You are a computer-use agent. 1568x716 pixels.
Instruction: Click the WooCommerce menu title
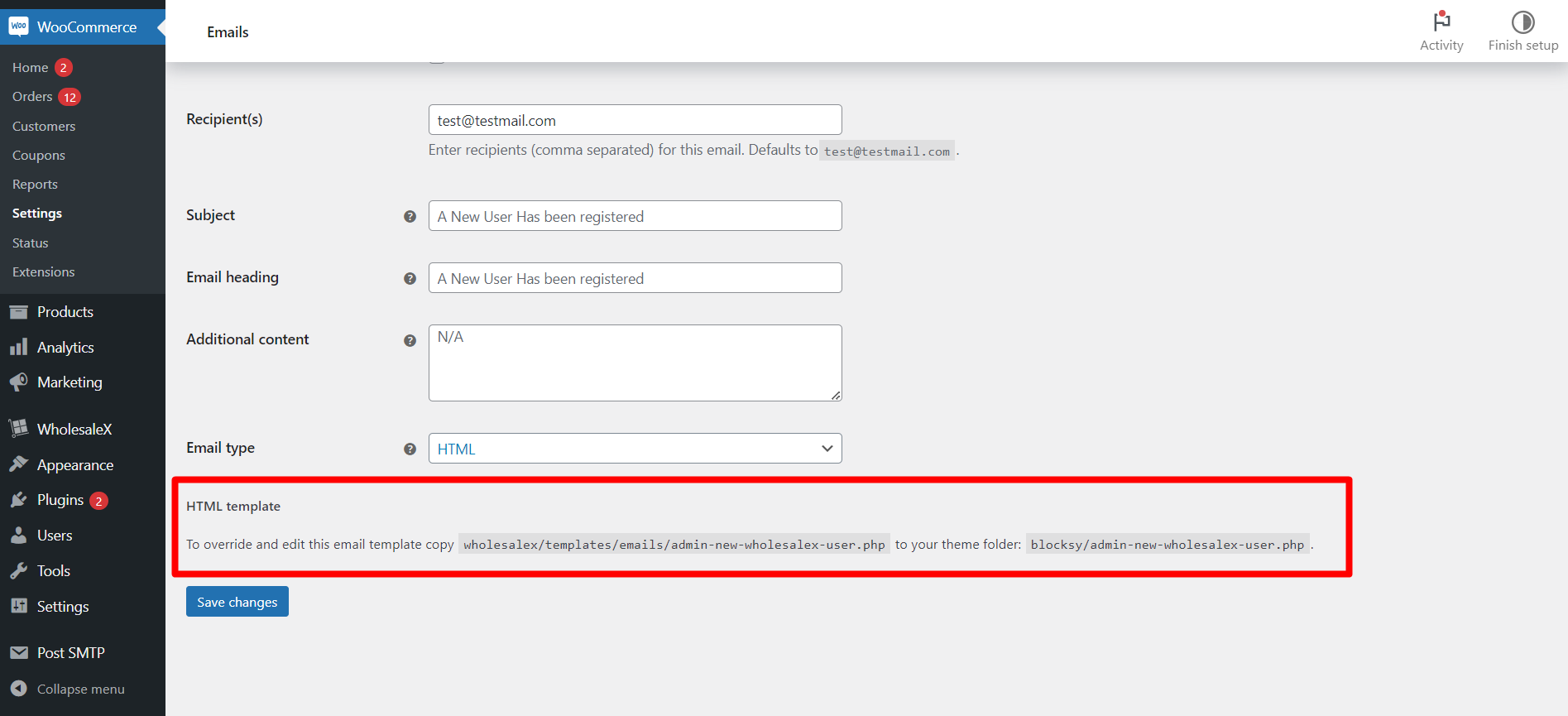87,26
